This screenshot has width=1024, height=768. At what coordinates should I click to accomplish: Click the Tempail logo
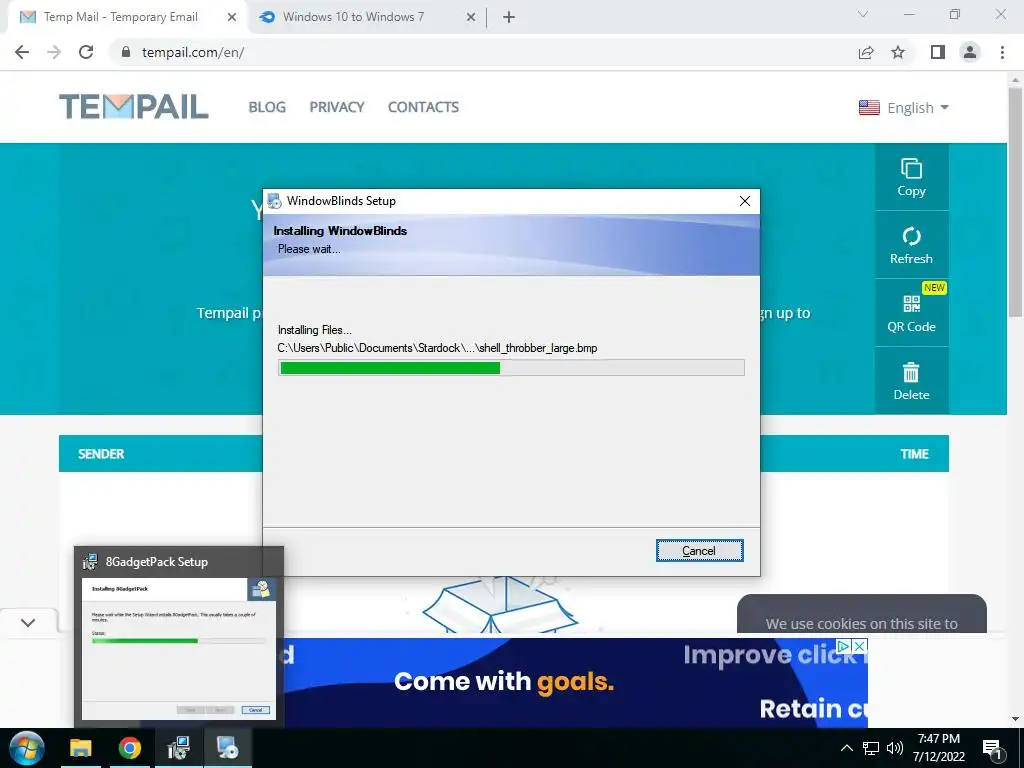click(134, 106)
